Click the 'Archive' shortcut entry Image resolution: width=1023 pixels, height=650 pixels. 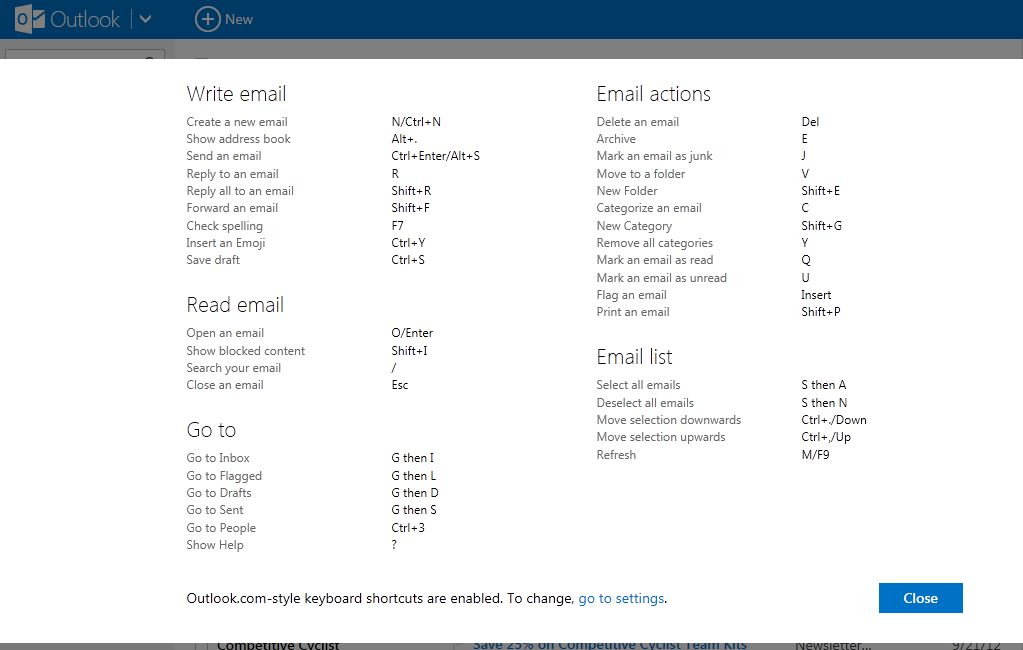[616, 139]
